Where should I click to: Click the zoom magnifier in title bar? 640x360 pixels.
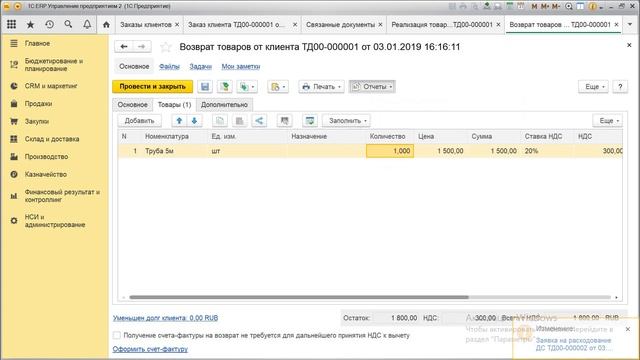[569, 6]
